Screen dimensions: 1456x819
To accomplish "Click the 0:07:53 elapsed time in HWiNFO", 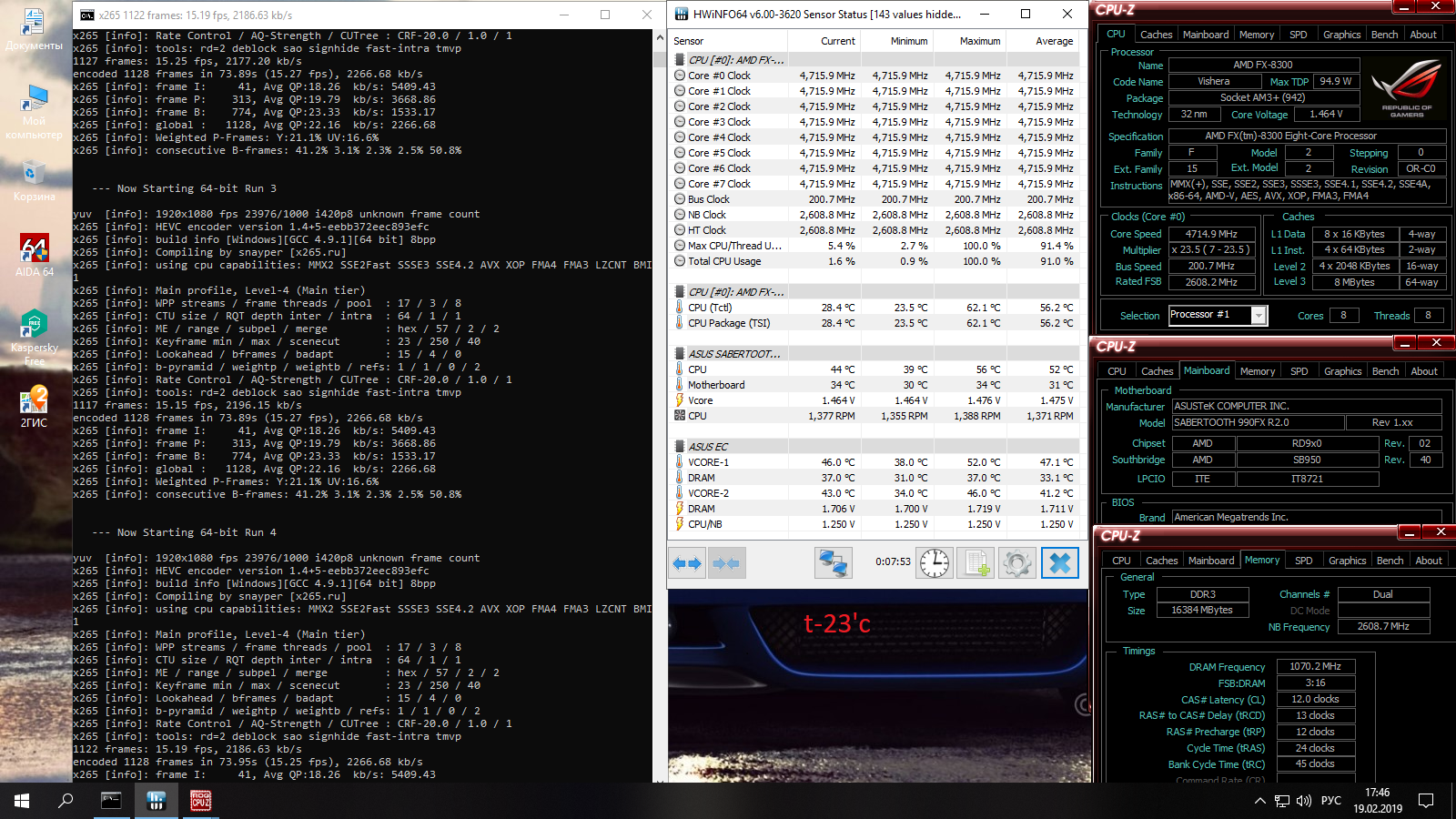I will [893, 561].
